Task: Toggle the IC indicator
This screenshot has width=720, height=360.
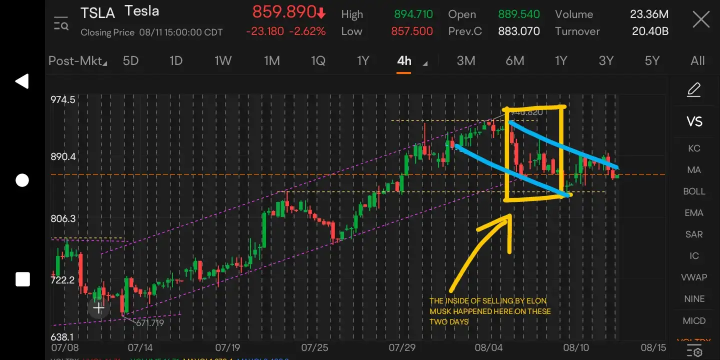Action: coord(694,256)
